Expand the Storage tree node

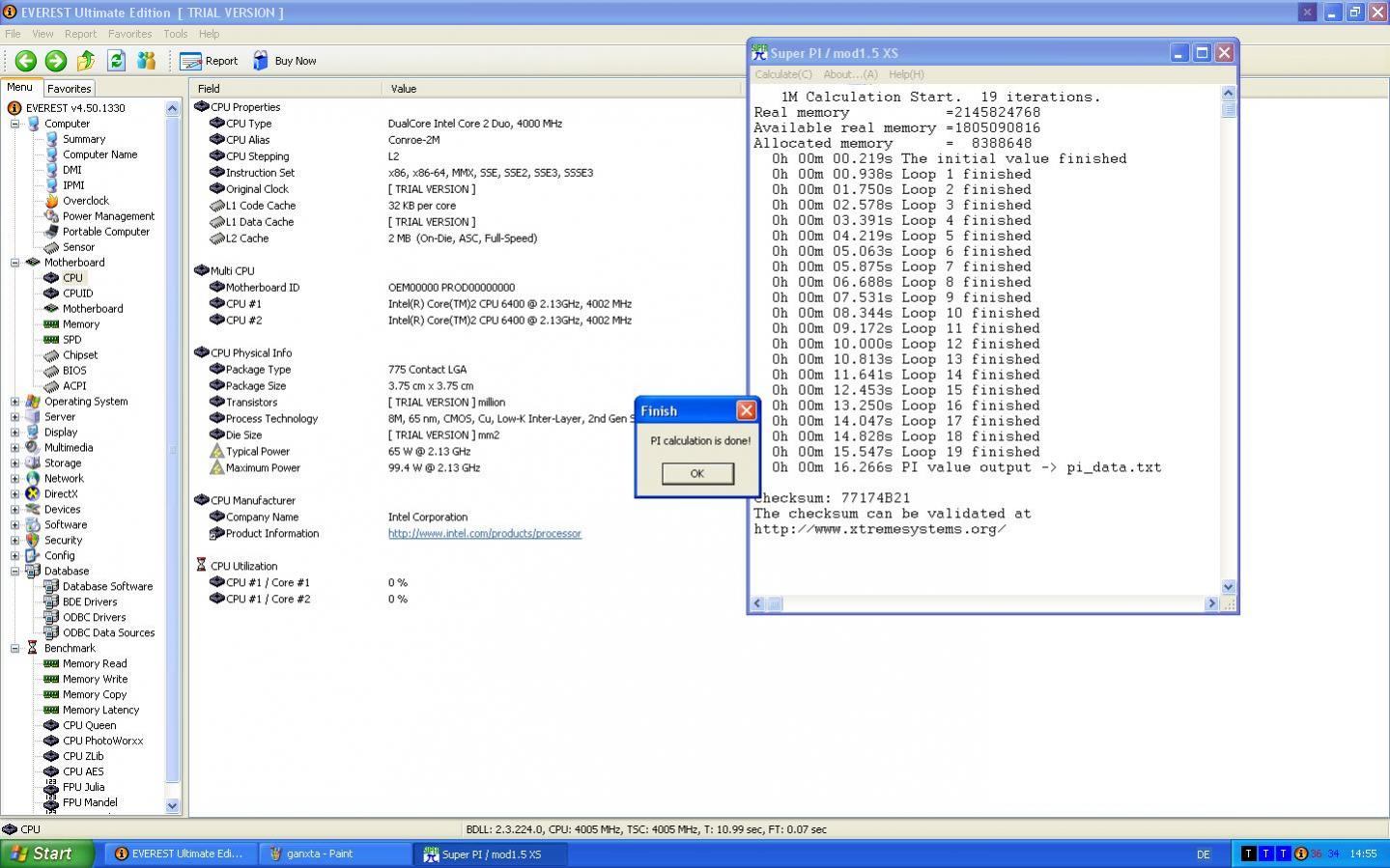[14, 463]
